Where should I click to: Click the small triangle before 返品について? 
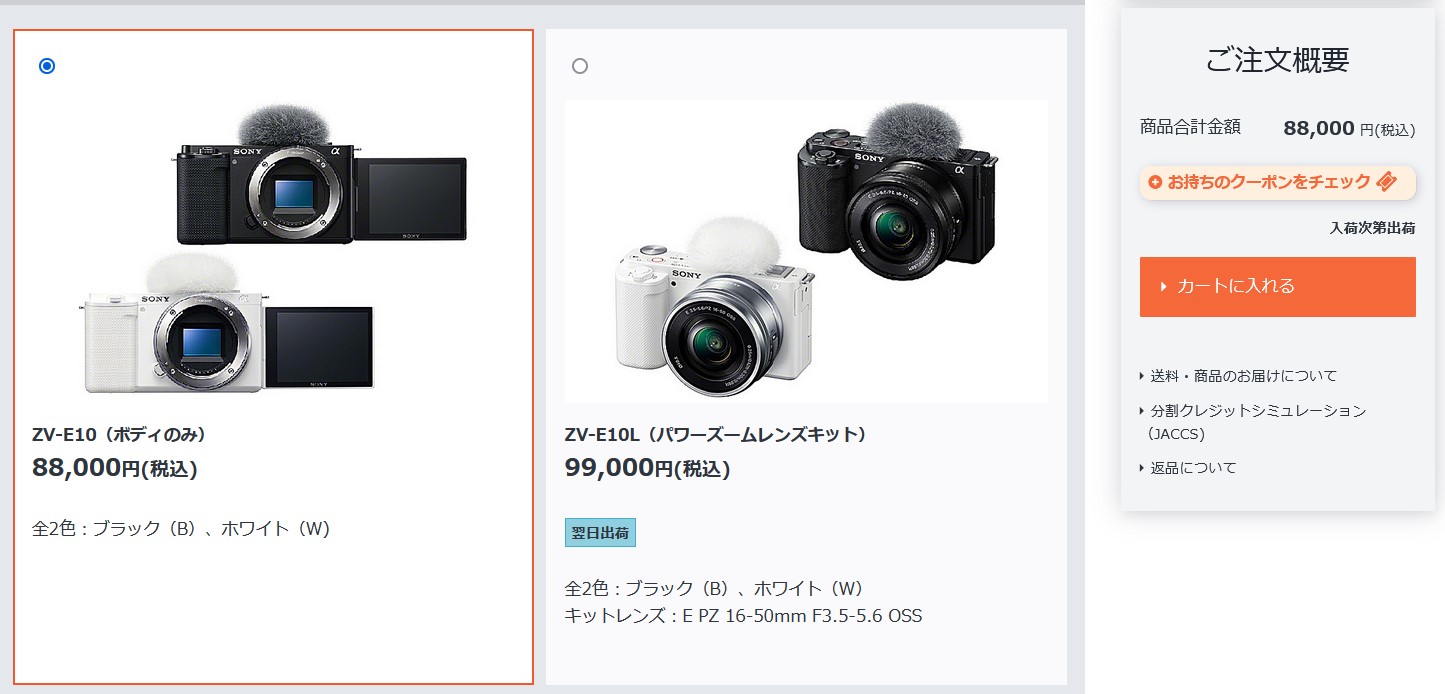coord(1142,468)
